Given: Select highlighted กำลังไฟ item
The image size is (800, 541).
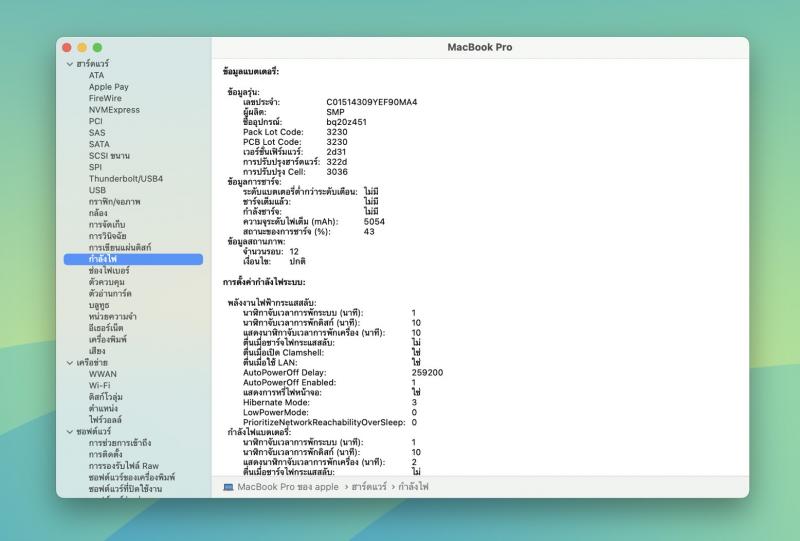Looking at the screenshot, I should tap(133, 259).
